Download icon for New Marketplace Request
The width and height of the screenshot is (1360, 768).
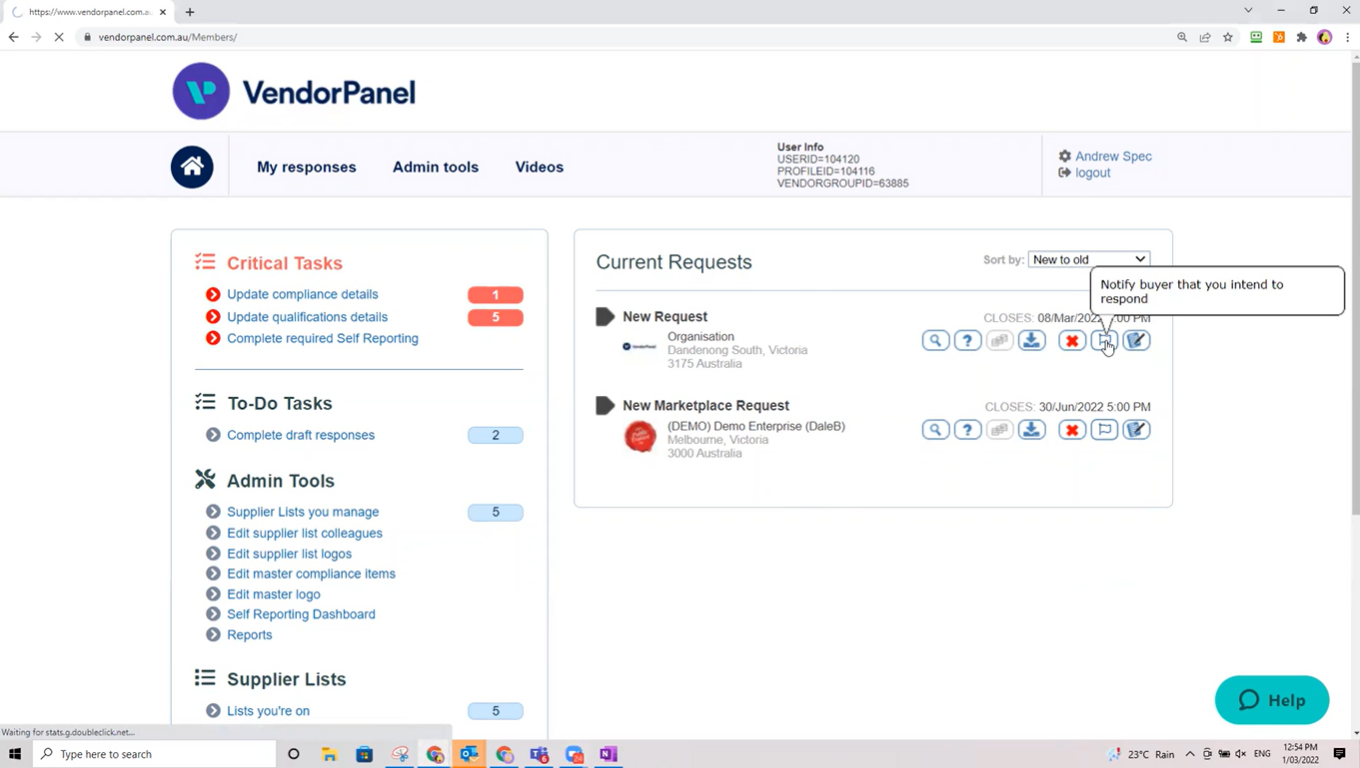pyautogui.click(x=1031, y=430)
